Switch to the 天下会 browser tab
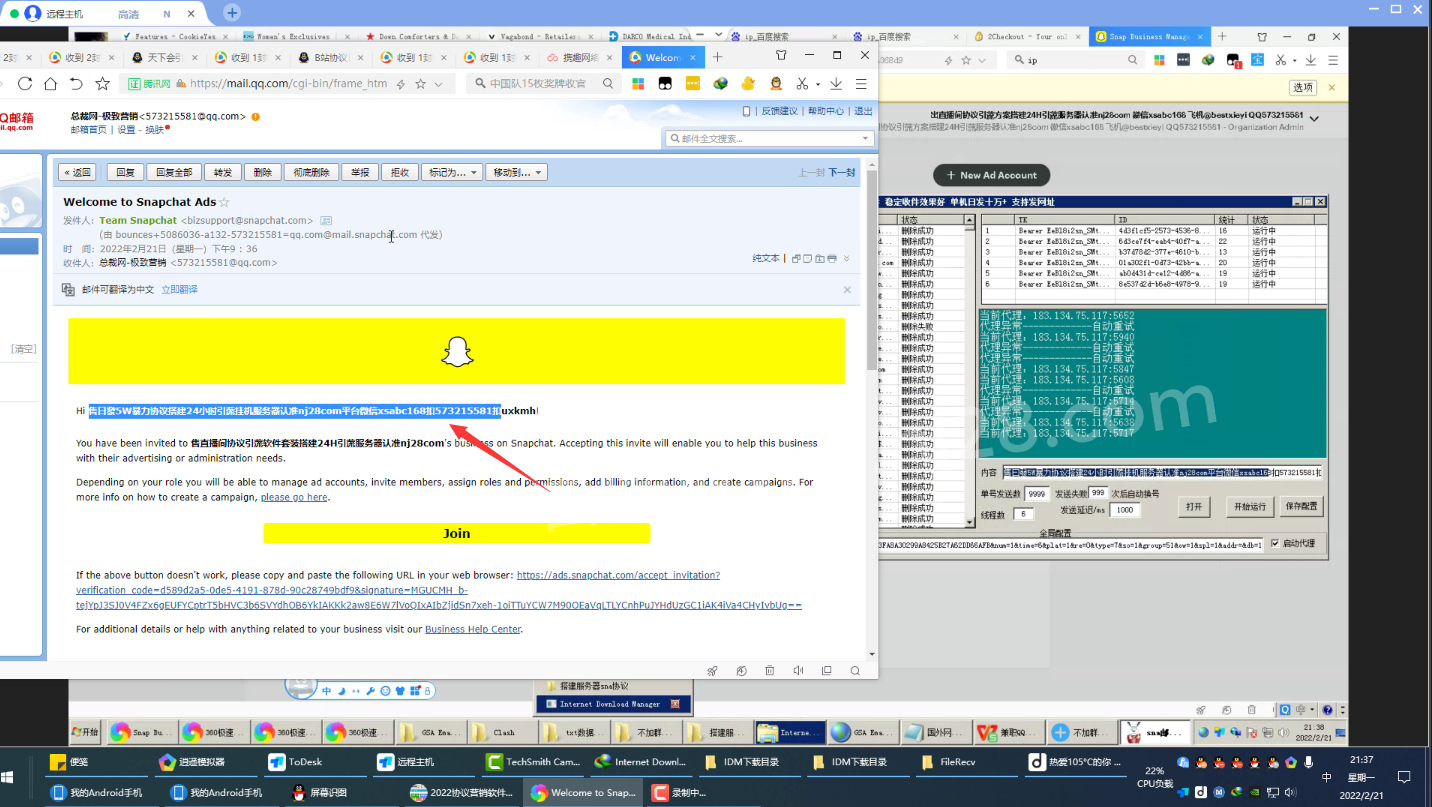The image size is (1432, 807). pos(165,57)
